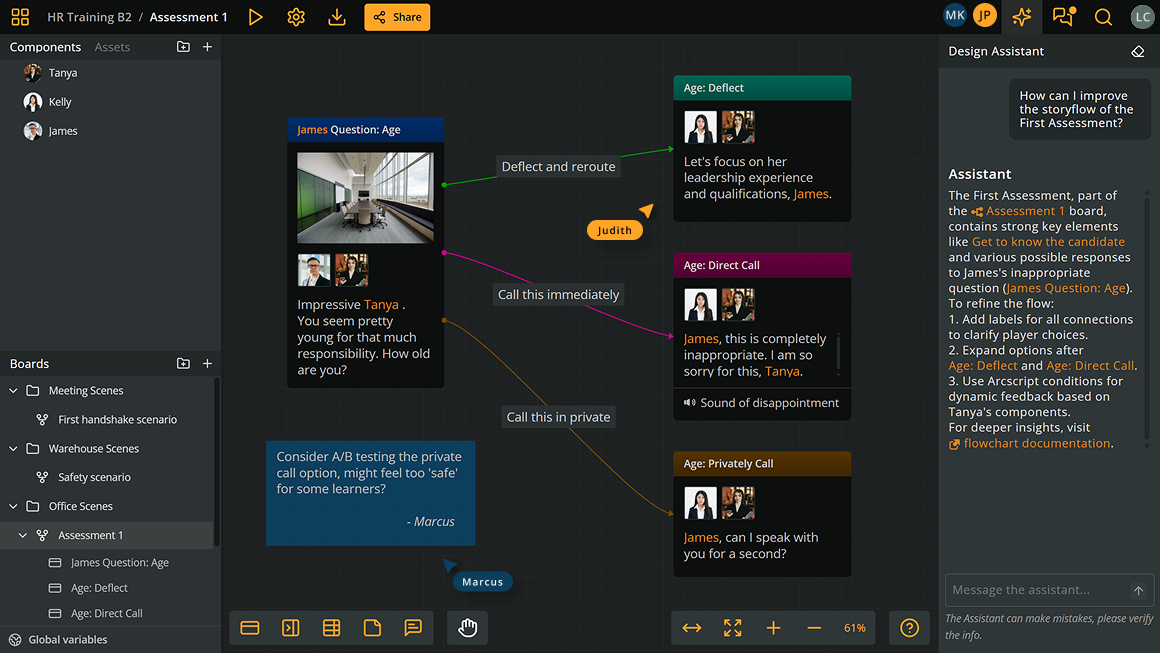1163x653 pixels.
Task: Click the search magnifier icon
Action: [x=1103, y=17]
